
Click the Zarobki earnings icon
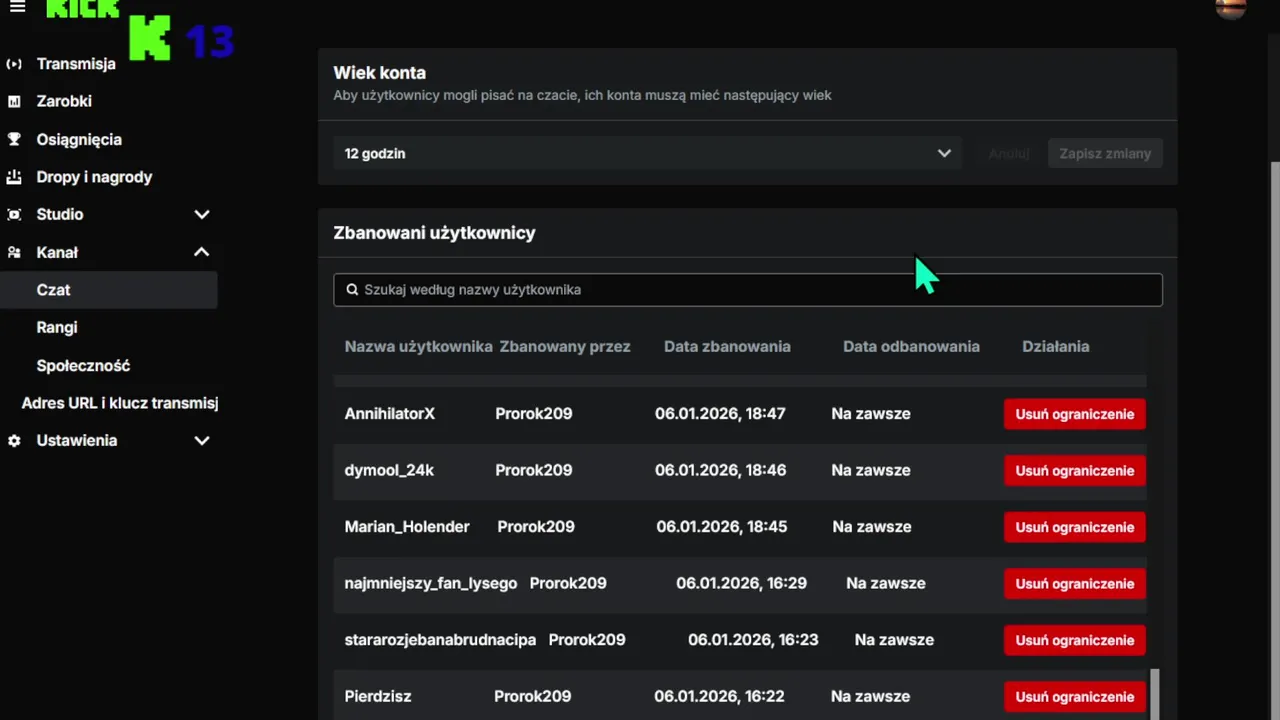point(14,101)
